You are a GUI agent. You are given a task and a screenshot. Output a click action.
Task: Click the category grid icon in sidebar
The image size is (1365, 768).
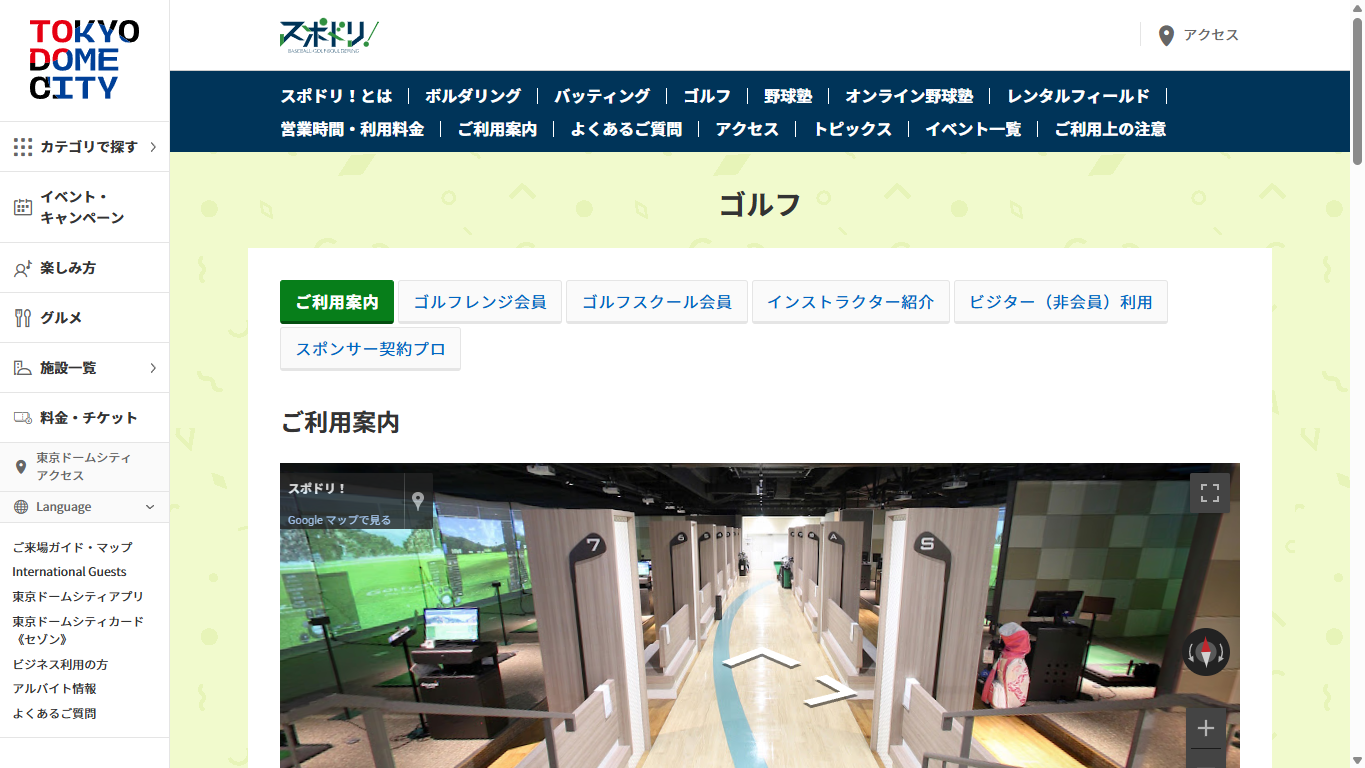[22, 147]
